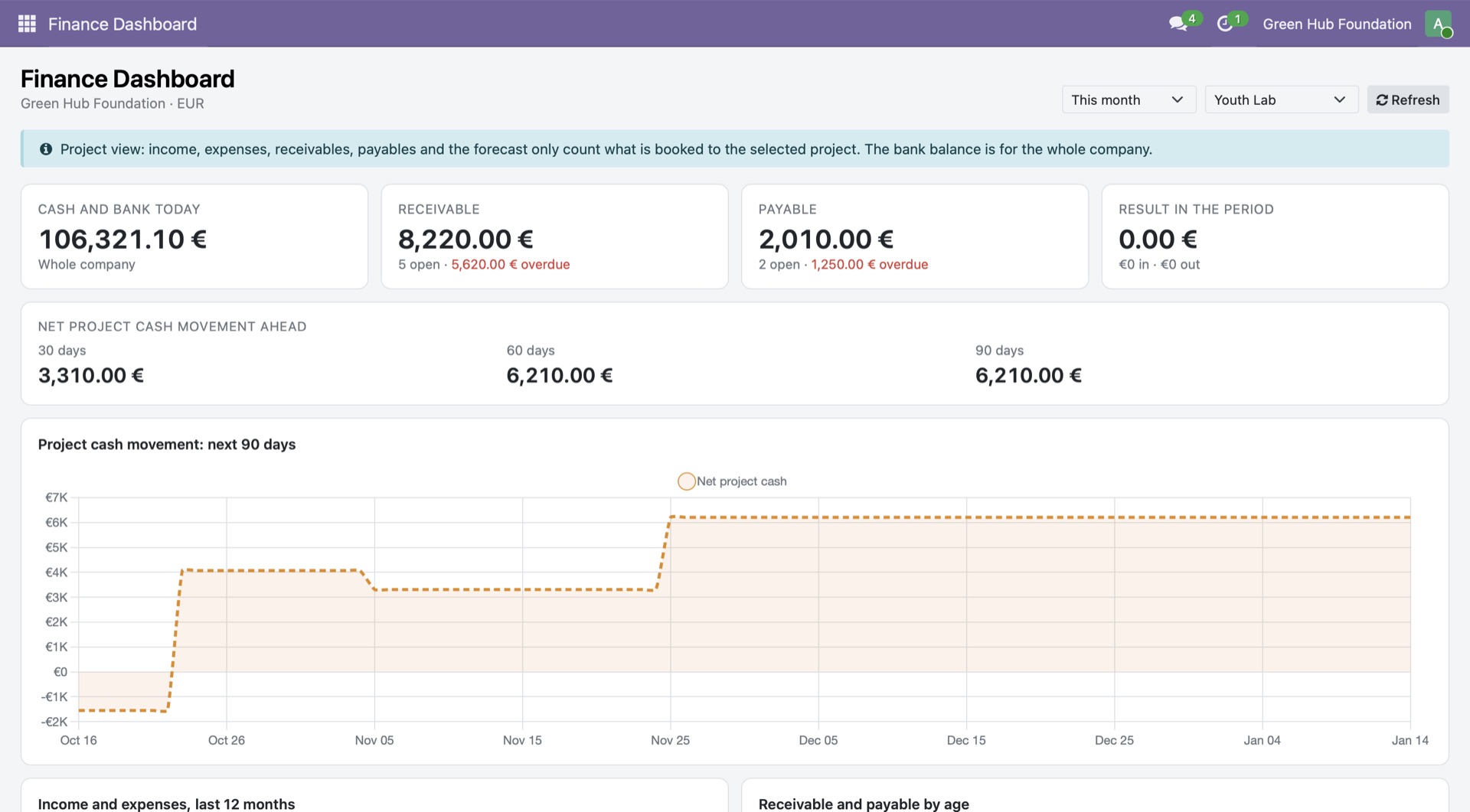Click Income and expenses, last 12 months heading

166,804
